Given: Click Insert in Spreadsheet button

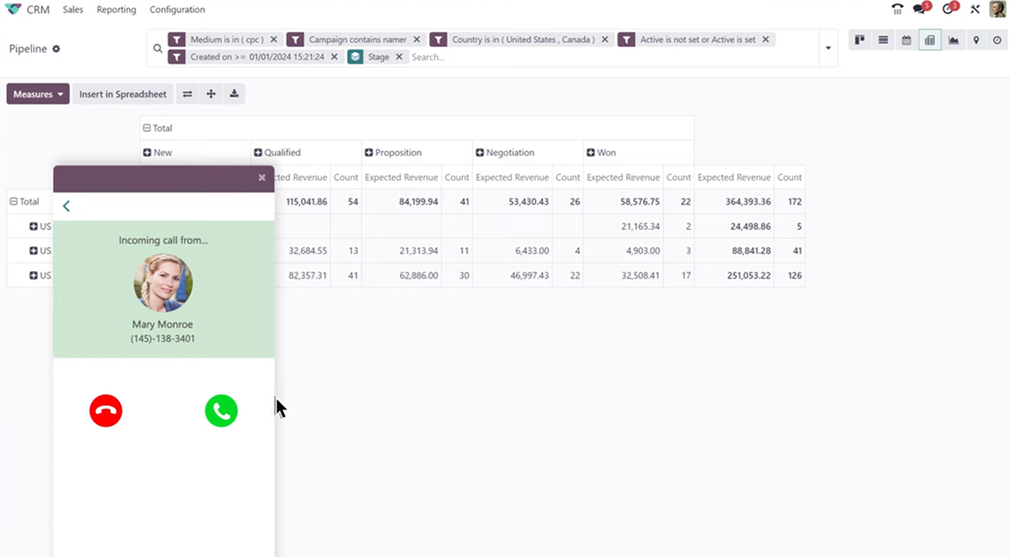Looking at the screenshot, I should tap(122, 94).
